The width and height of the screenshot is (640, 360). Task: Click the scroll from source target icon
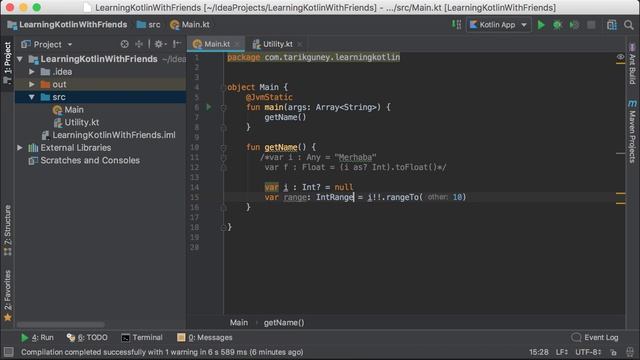(124, 44)
